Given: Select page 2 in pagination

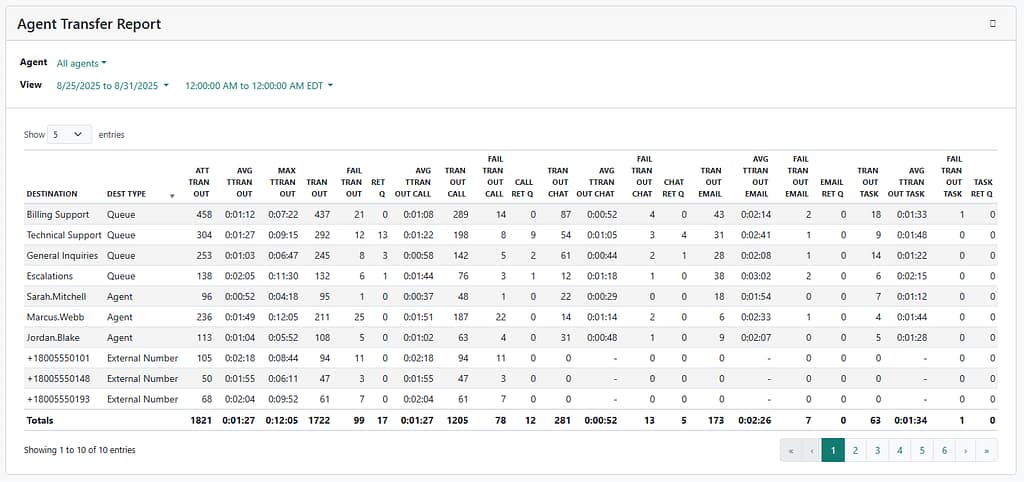Looking at the screenshot, I should 855,450.
